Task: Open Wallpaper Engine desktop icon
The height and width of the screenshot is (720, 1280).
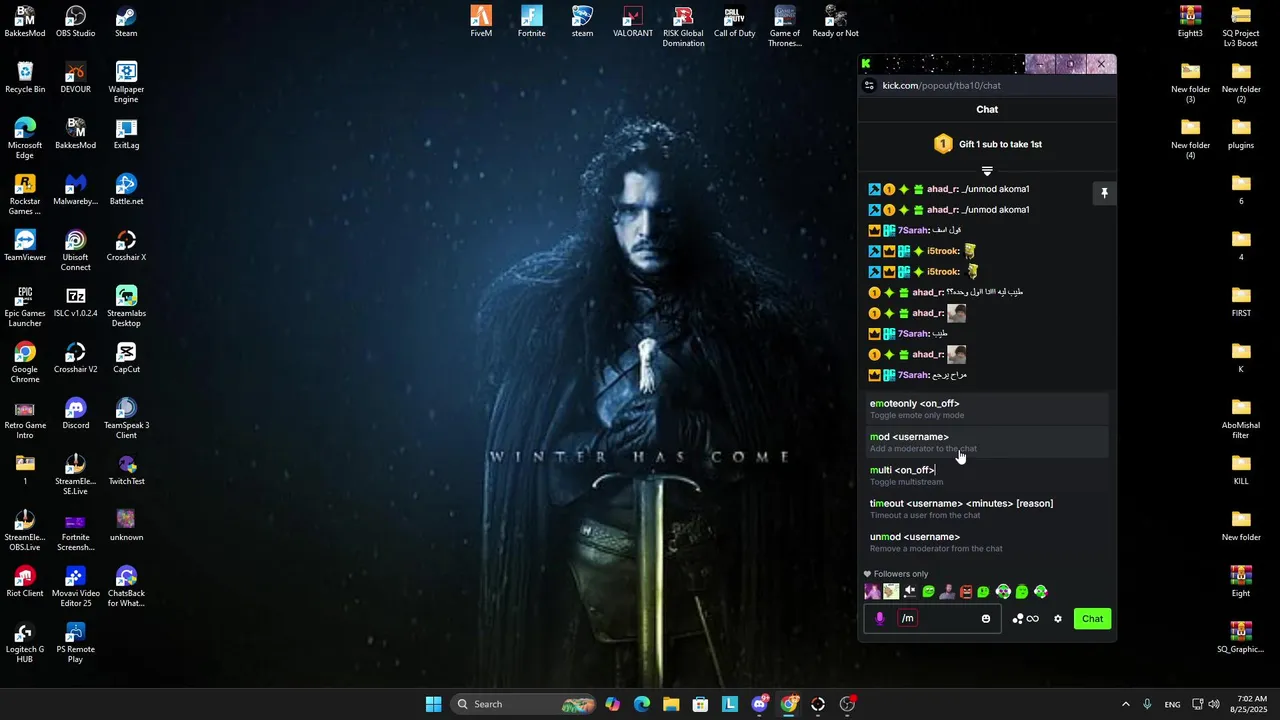Action: pyautogui.click(x=126, y=82)
